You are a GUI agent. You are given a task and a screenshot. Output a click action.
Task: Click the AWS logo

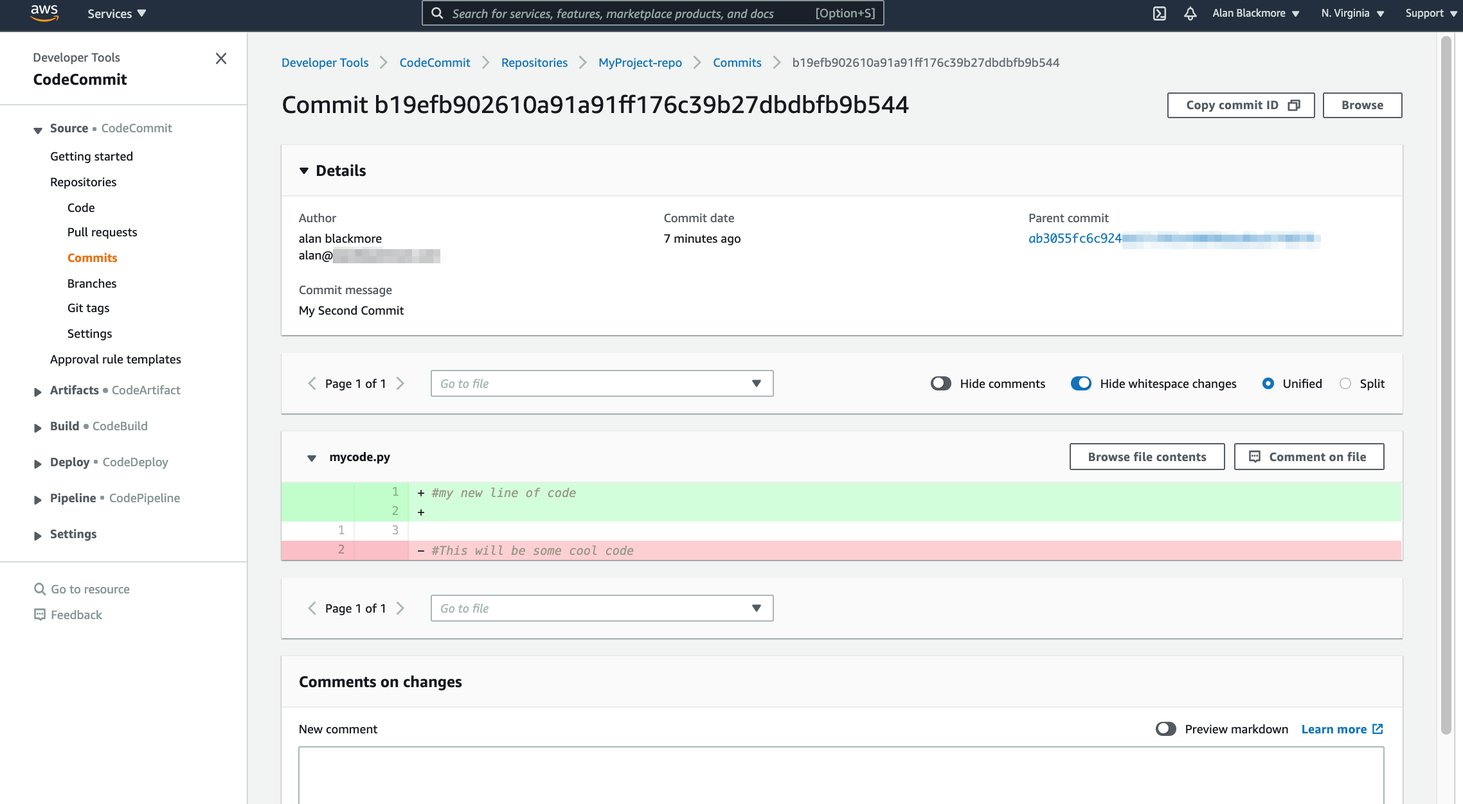43,13
